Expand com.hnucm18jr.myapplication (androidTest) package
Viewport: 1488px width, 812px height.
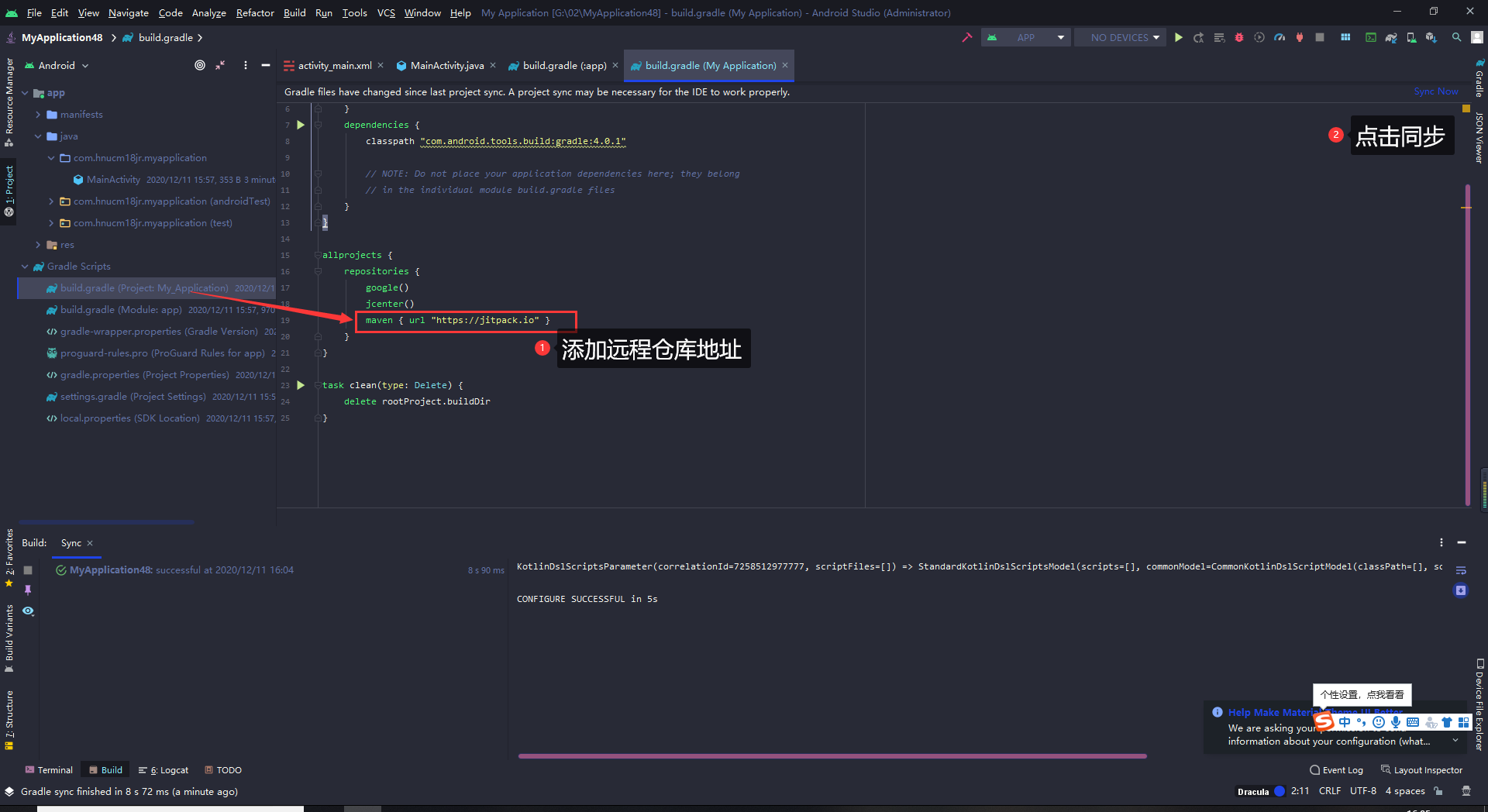pyautogui.click(x=51, y=201)
